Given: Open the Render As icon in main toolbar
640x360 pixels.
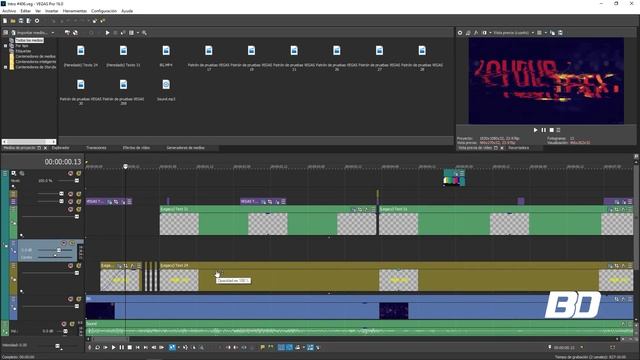Looking at the screenshot, I should tap(29, 20).
